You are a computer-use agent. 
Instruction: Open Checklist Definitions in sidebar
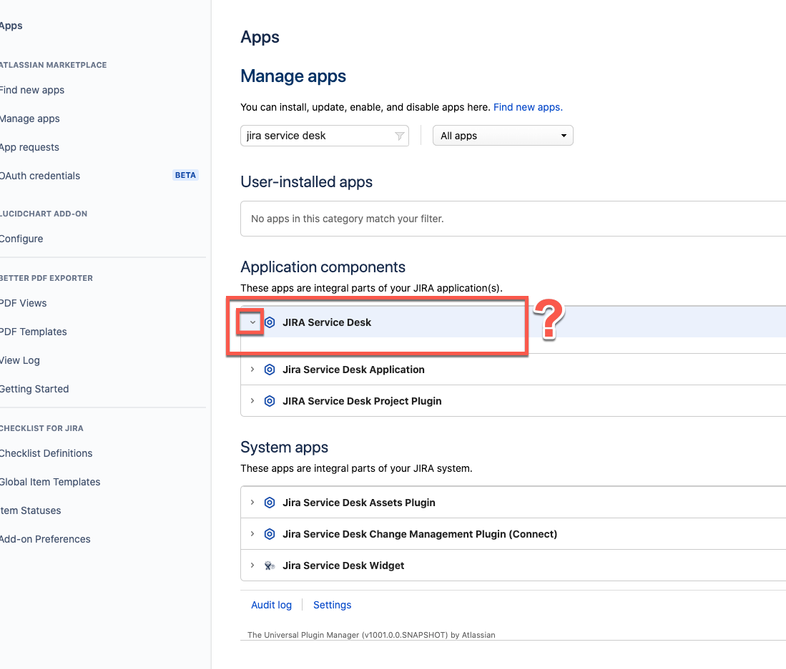pos(46,454)
